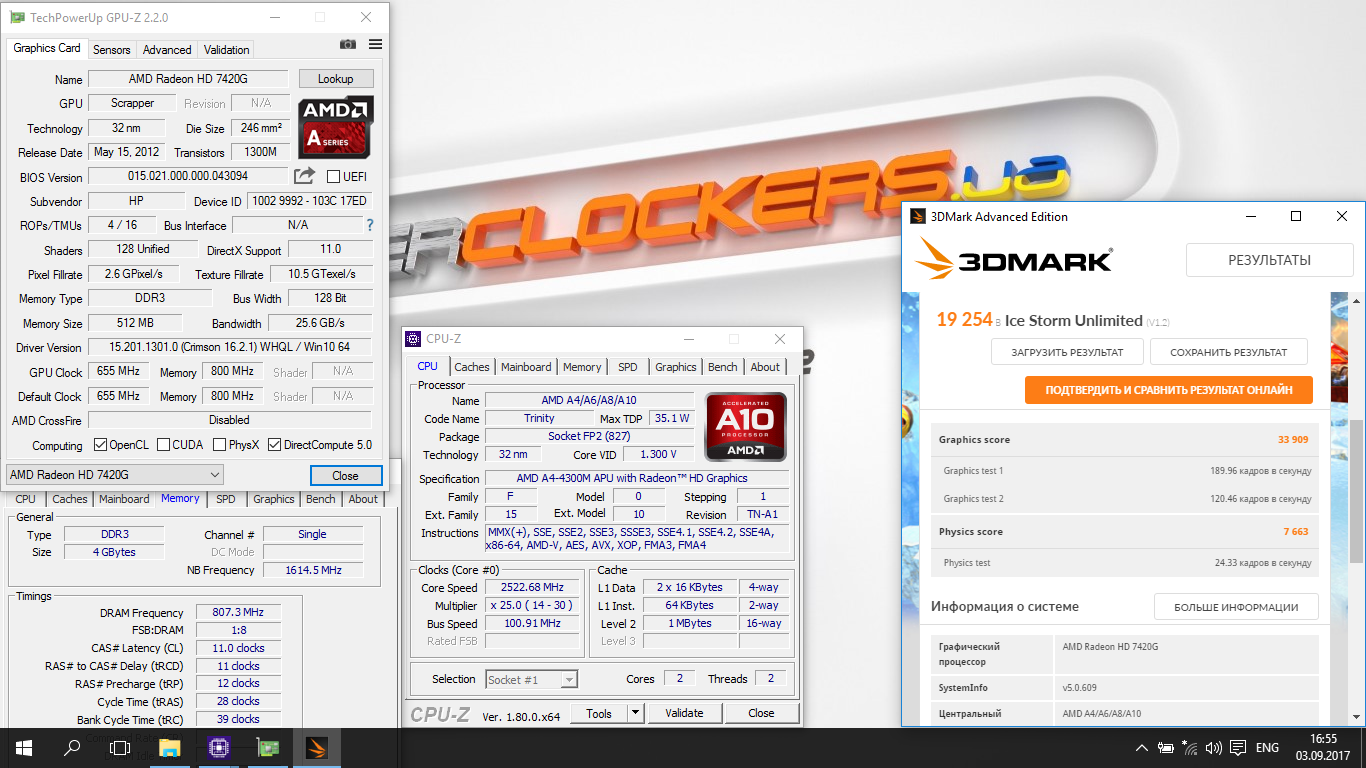Click CPU-Z Close button
This screenshot has height=768, width=1366.
[761, 713]
